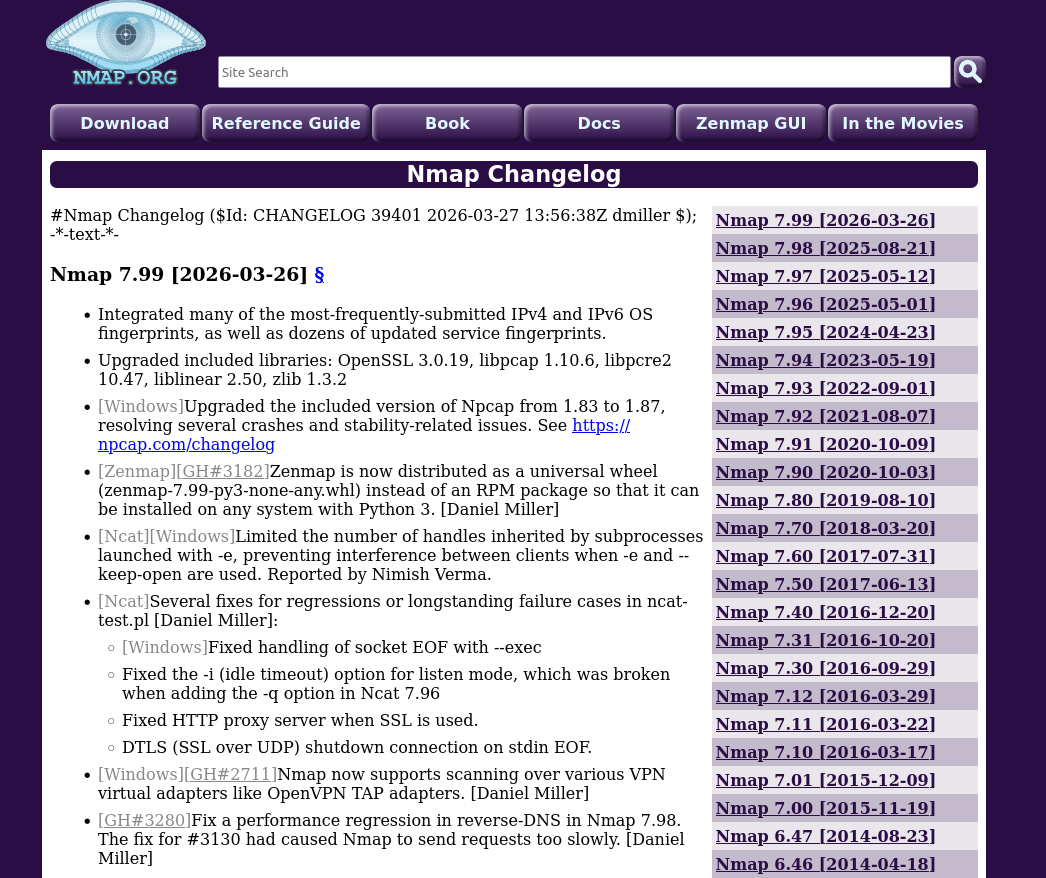
Task: Select the Nmap 7.50 changelog entry
Action: point(825,583)
